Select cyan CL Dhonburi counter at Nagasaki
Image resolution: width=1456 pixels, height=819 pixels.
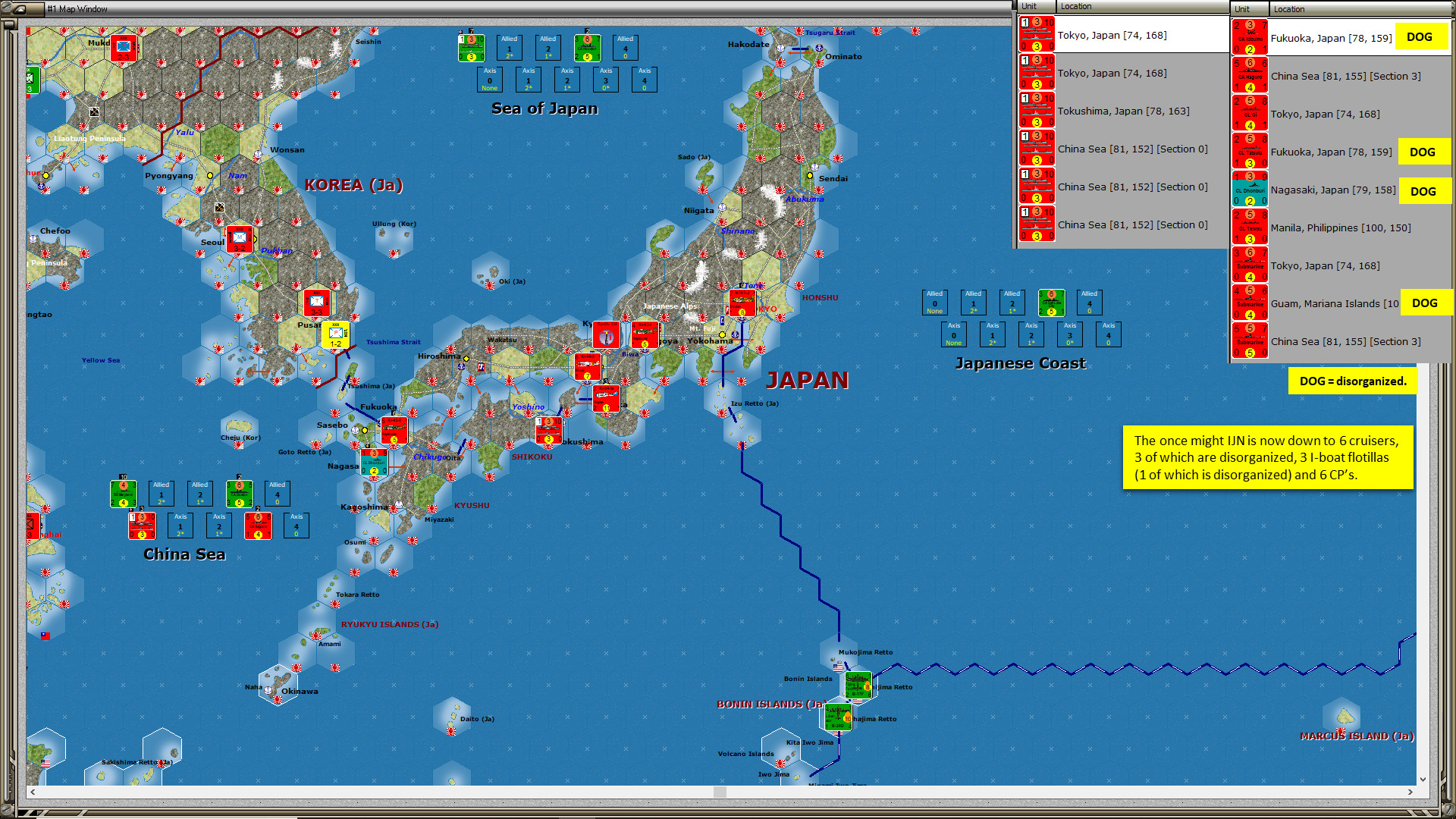click(374, 462)
